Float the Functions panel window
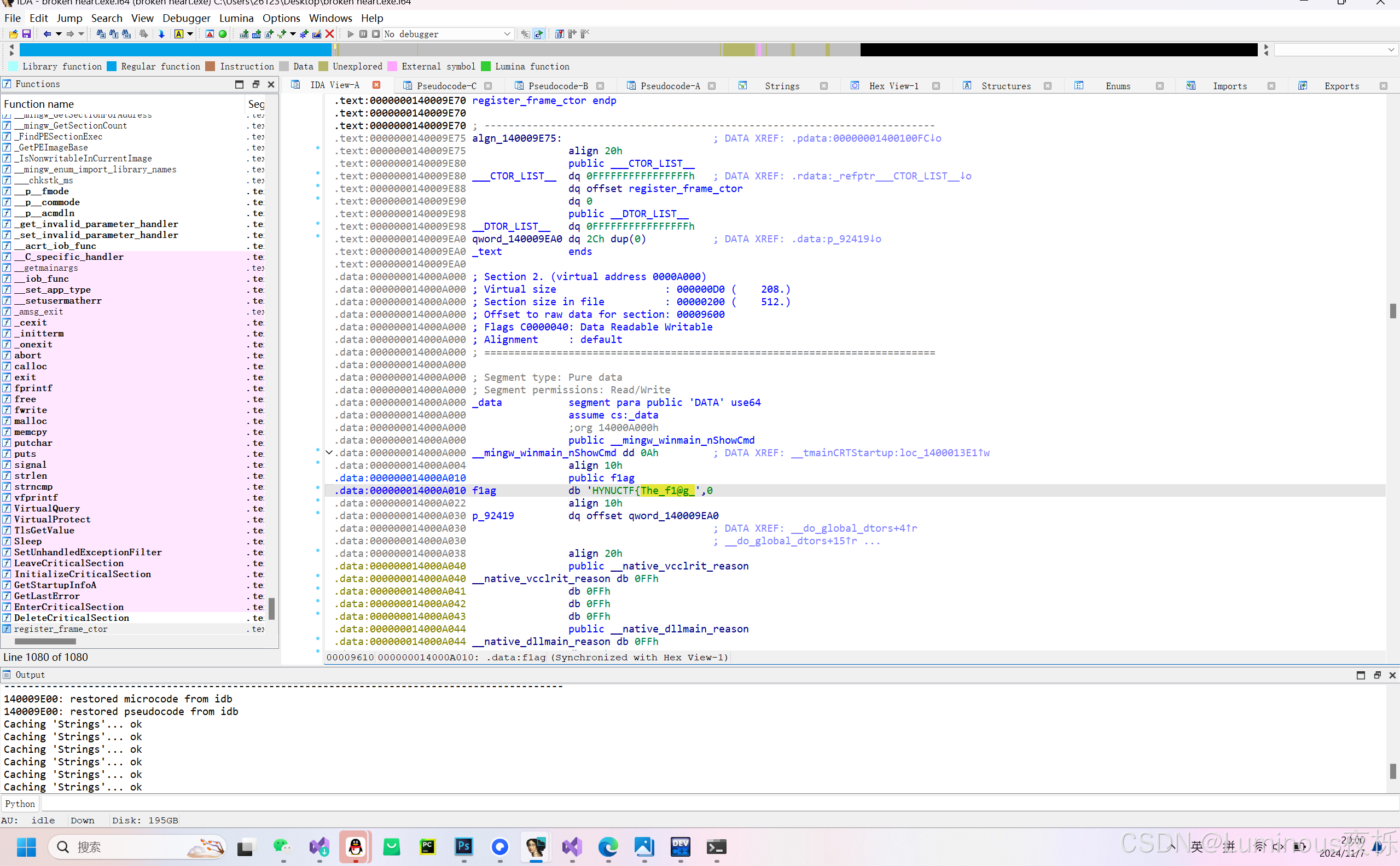Image resolution: width=1400 pixels, height=866 pixels. (255, 84)
